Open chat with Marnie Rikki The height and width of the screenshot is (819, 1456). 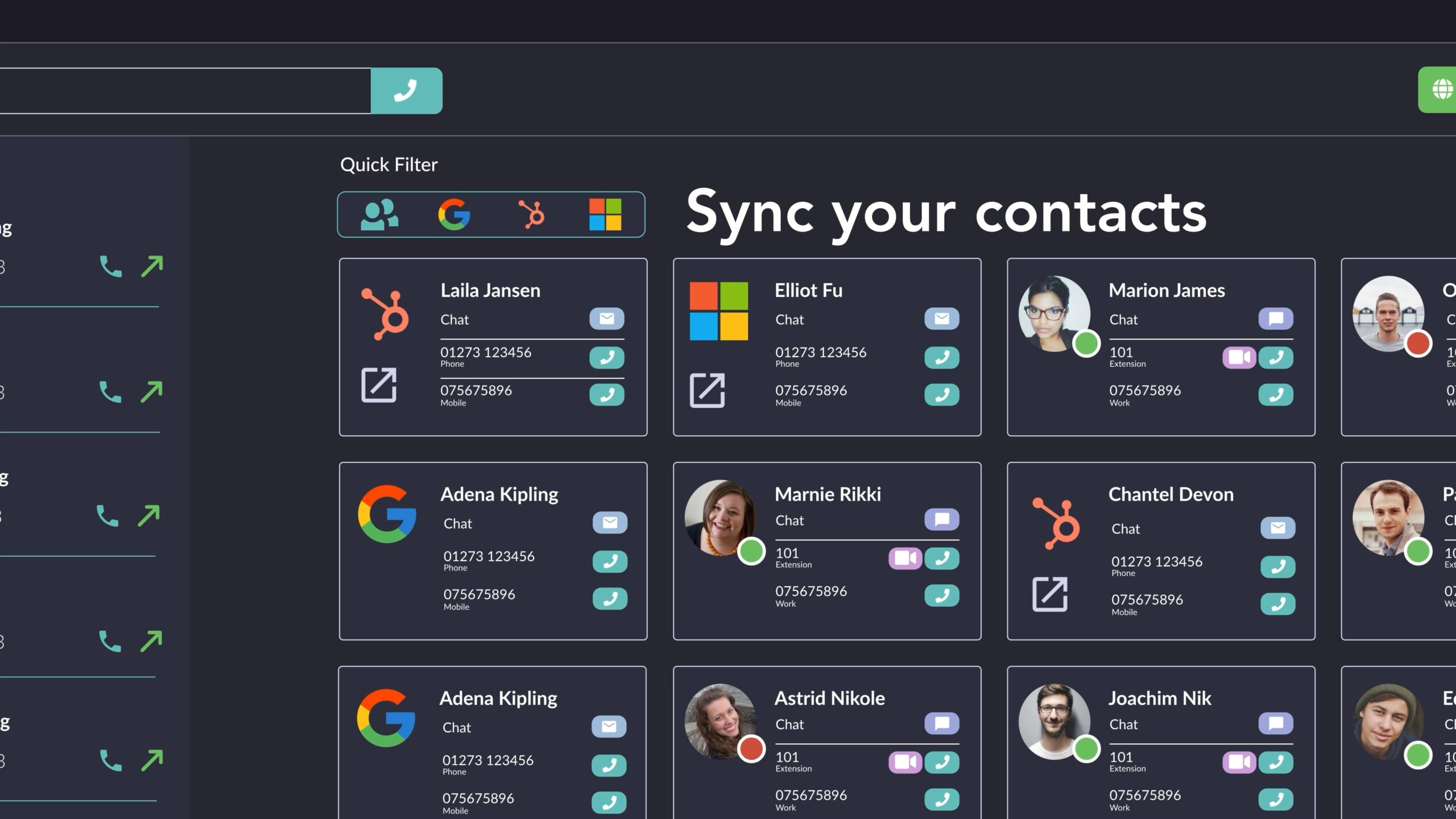[941, 519]
